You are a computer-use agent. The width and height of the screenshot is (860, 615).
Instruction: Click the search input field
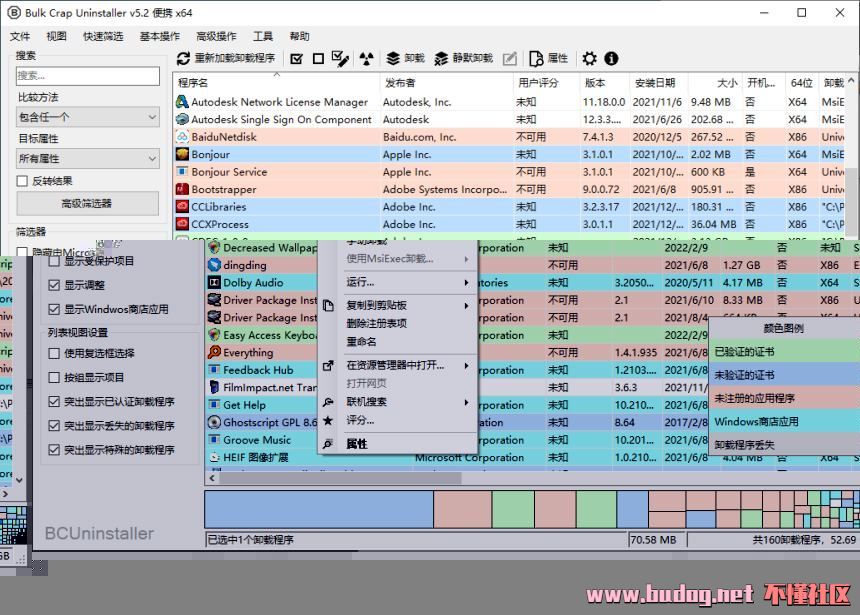[x=87, y=76]
